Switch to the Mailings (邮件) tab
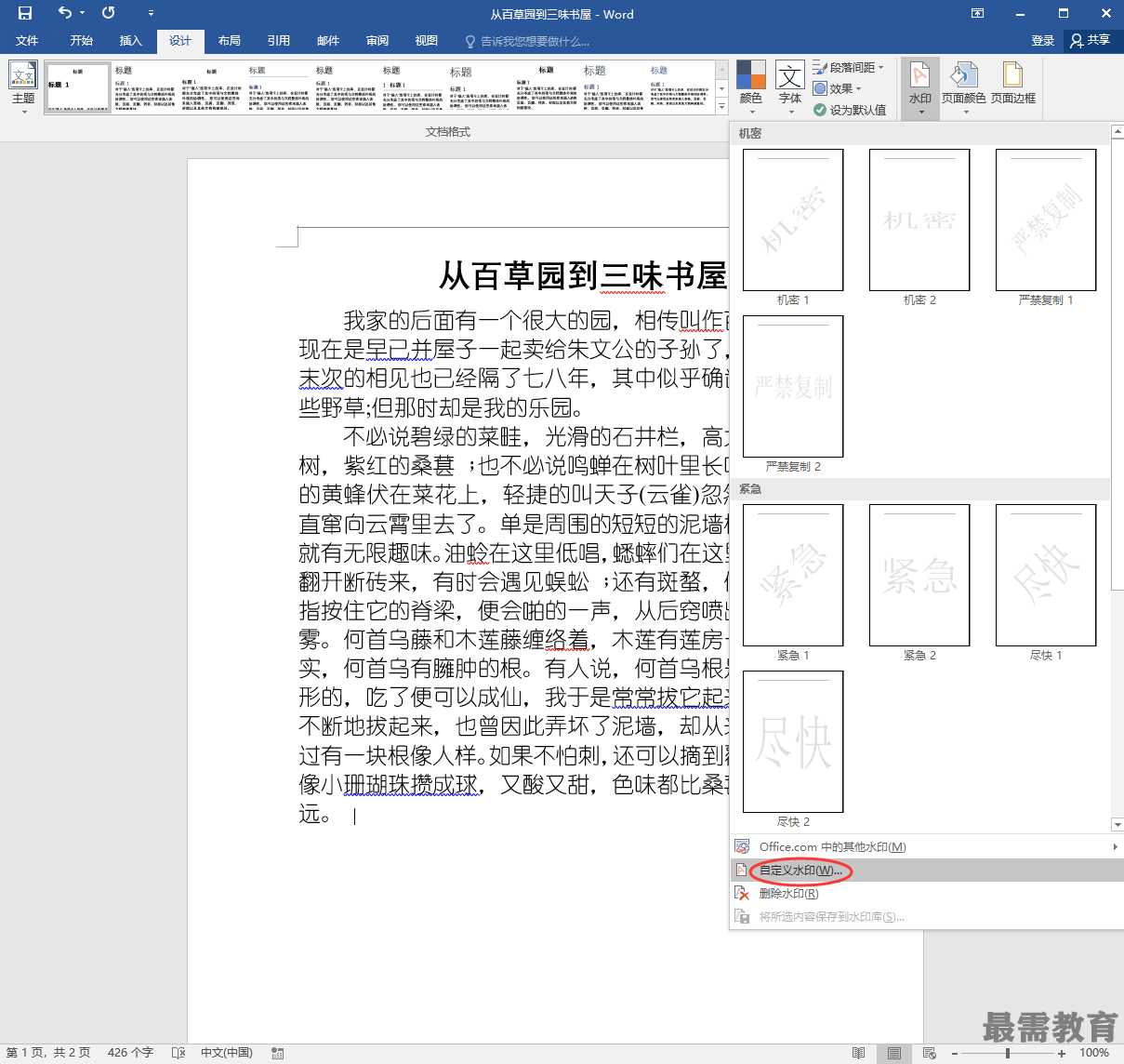Screen dimensions: 1124x1064 pyautogui.click(x=328, y=40)
